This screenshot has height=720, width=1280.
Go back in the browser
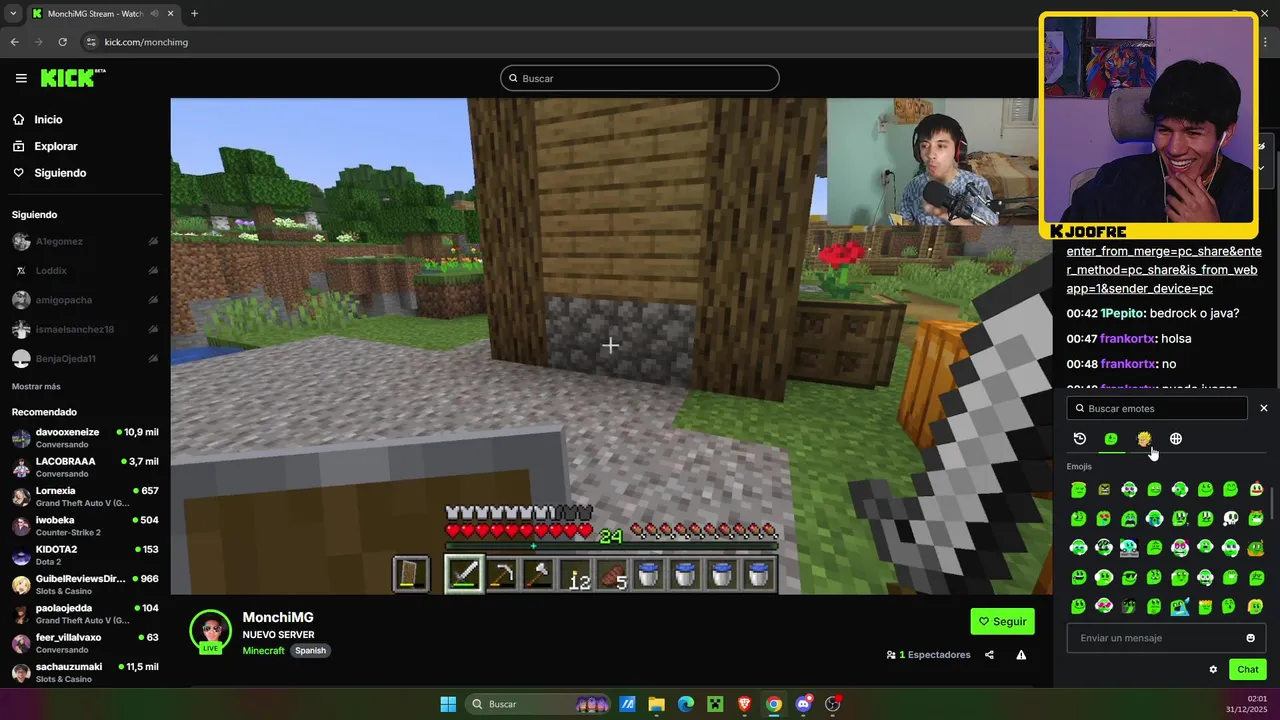(14, 42)
